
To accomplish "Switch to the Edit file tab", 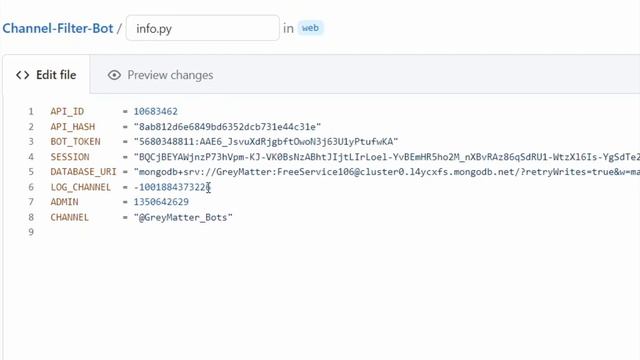I will click(46, 75).
